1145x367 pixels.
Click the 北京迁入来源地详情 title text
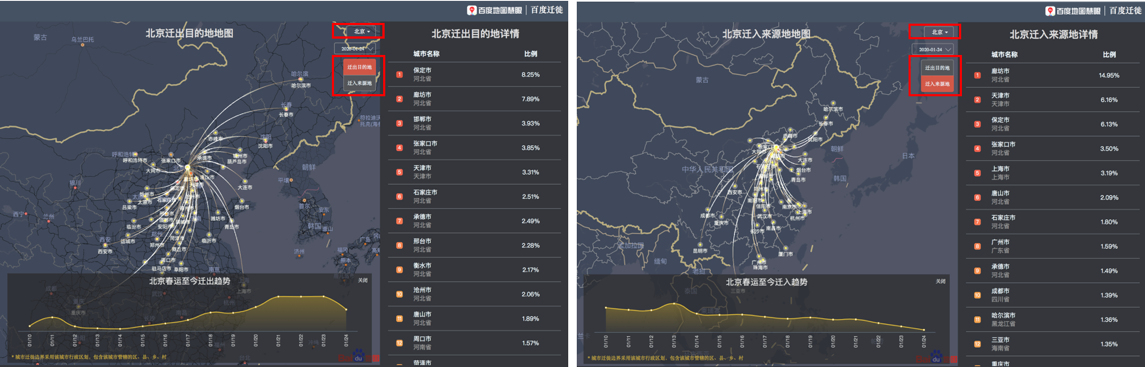tap(1053, 34)
